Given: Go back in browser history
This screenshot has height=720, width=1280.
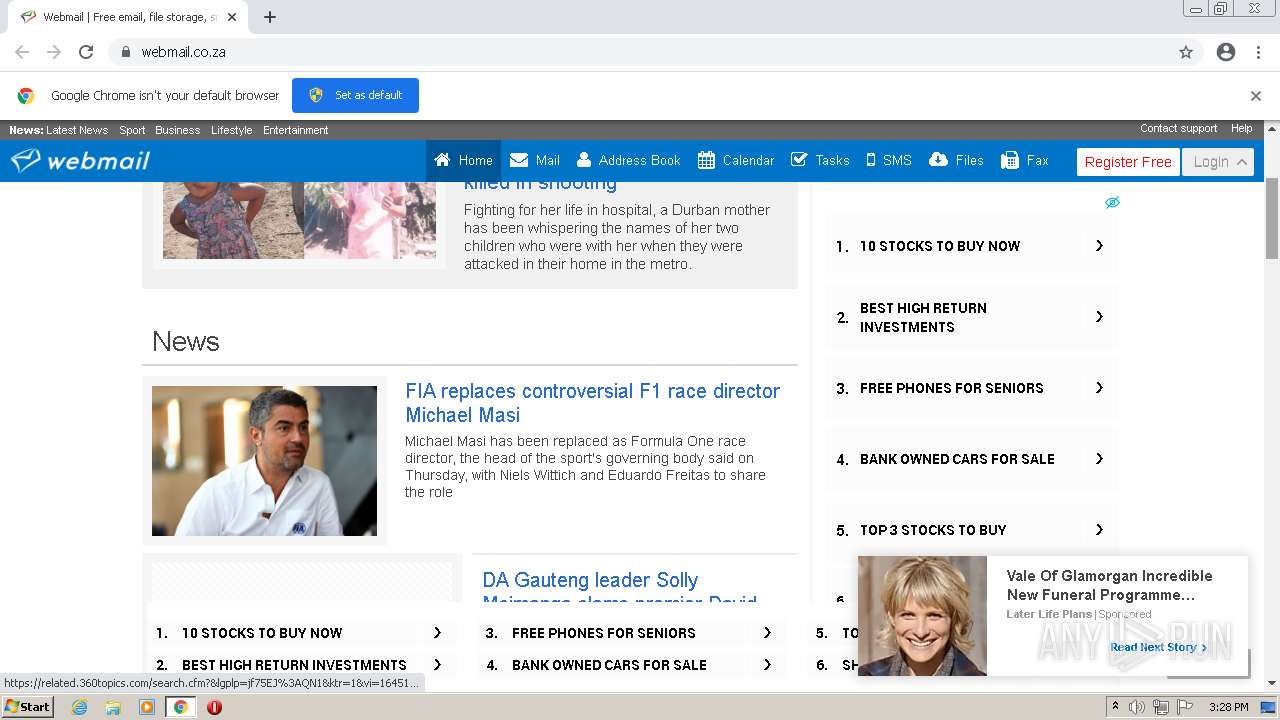Looking at the screenshot, I should point(22,52).
